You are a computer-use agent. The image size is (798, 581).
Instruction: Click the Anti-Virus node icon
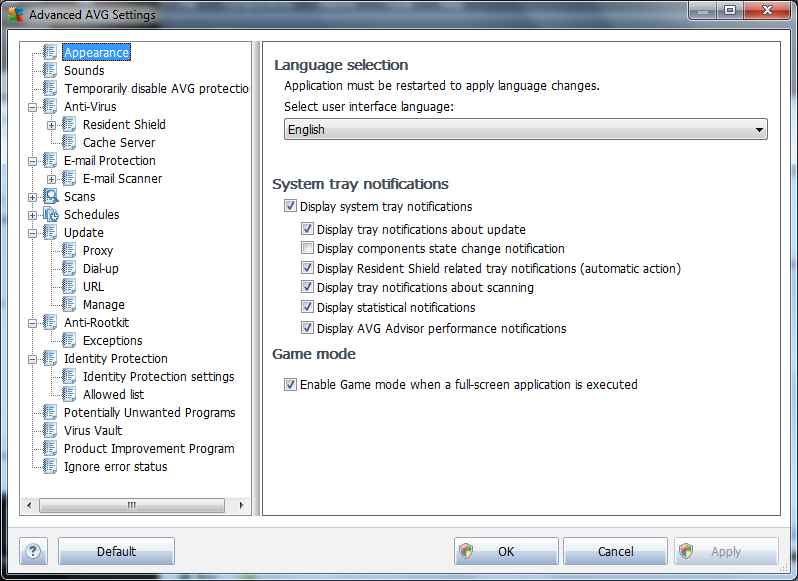point(50,106)
